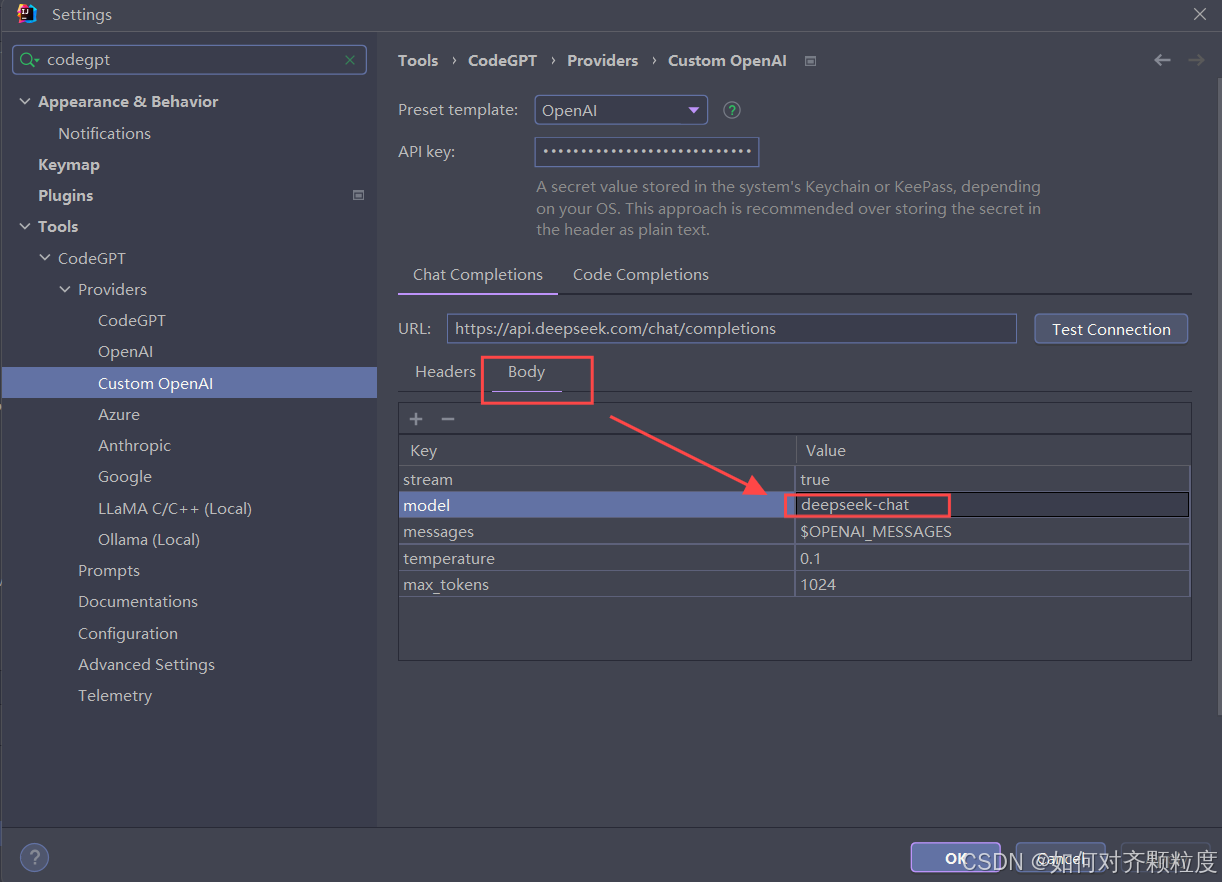Collapse the Appearance & Behavior section
1222x882 pixels.
25,102
